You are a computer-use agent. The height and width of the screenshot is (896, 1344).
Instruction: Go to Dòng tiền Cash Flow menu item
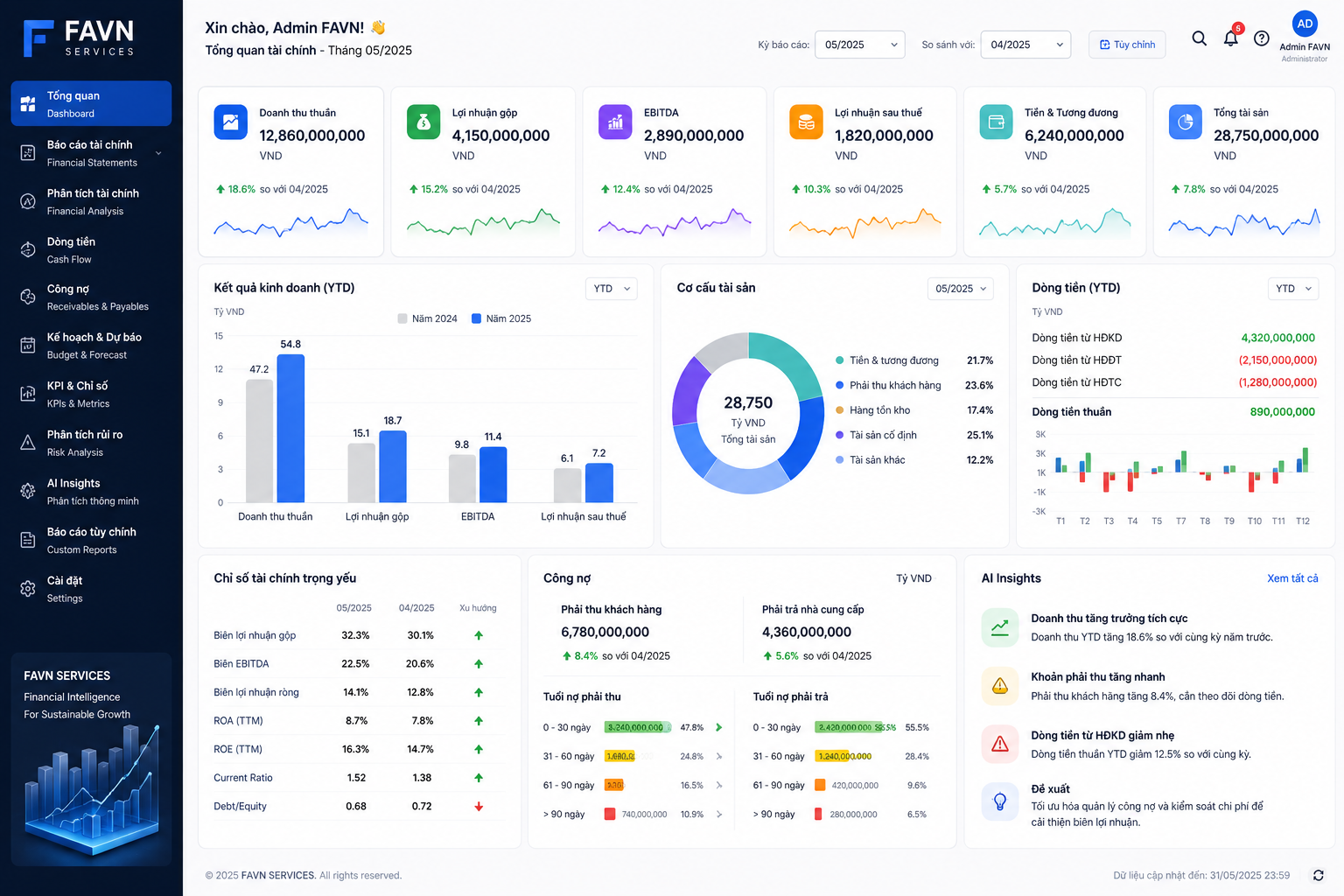pyautogui.click(x=91, y=250)
